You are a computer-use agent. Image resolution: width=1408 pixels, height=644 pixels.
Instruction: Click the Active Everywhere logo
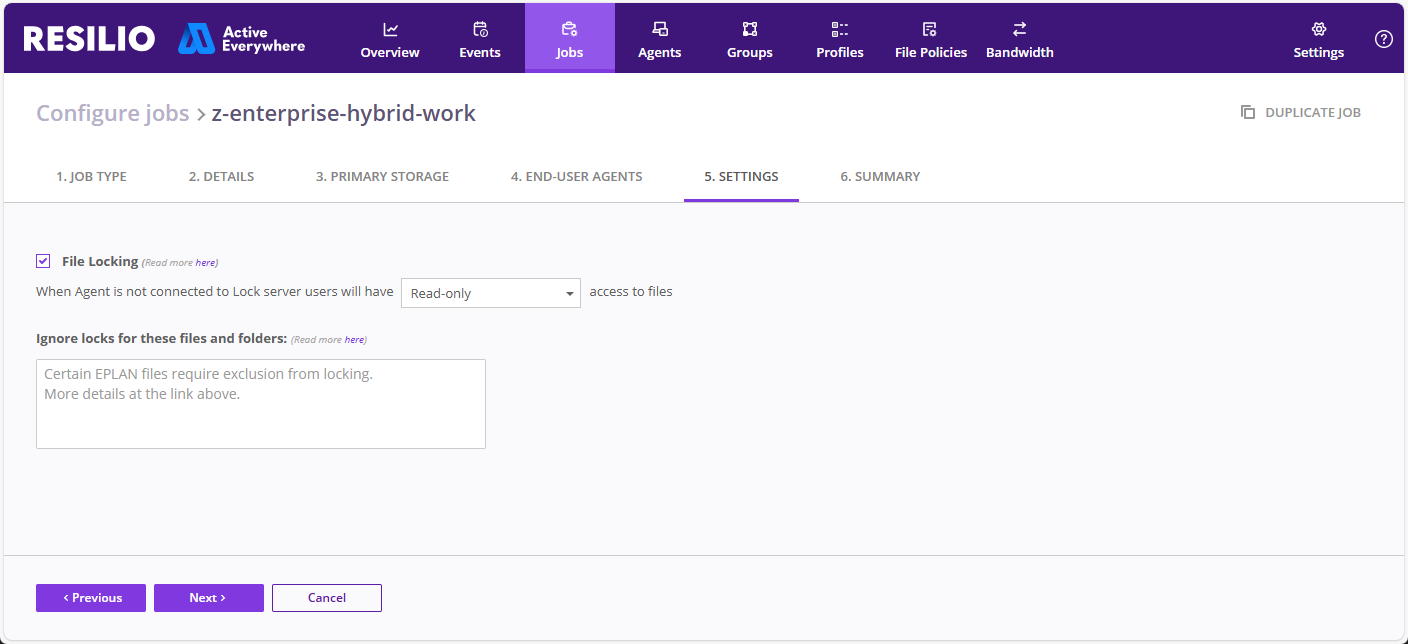242,39
